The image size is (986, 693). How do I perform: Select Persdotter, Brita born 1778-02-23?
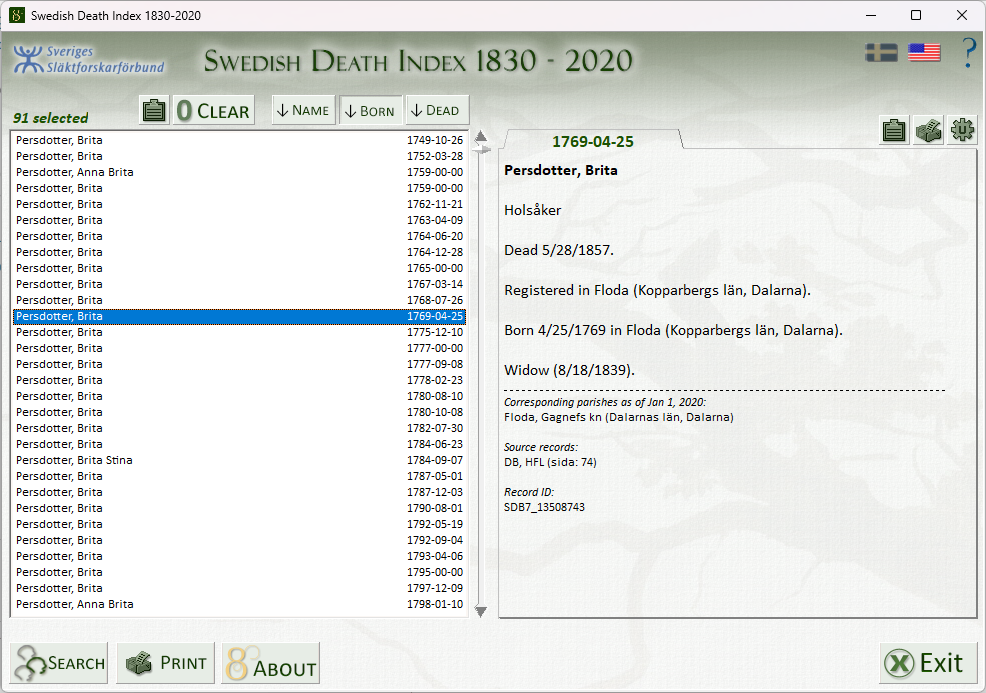tap(240, 380)
